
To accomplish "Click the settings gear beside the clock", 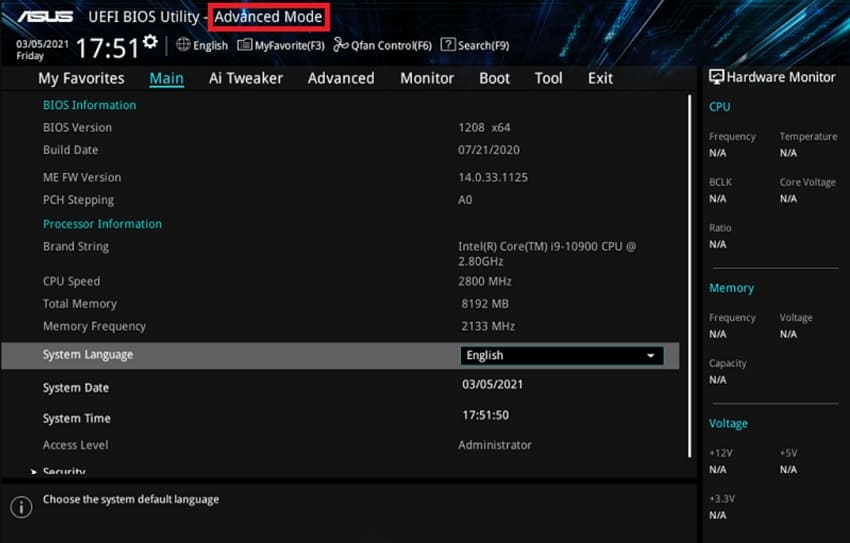I will point(150,41).
